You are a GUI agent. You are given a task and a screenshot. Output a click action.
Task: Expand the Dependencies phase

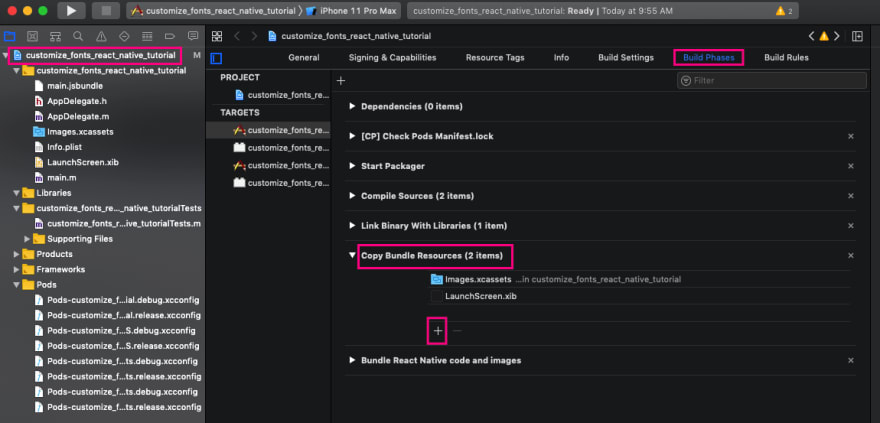pyautogui.click(x=352, y=106)
